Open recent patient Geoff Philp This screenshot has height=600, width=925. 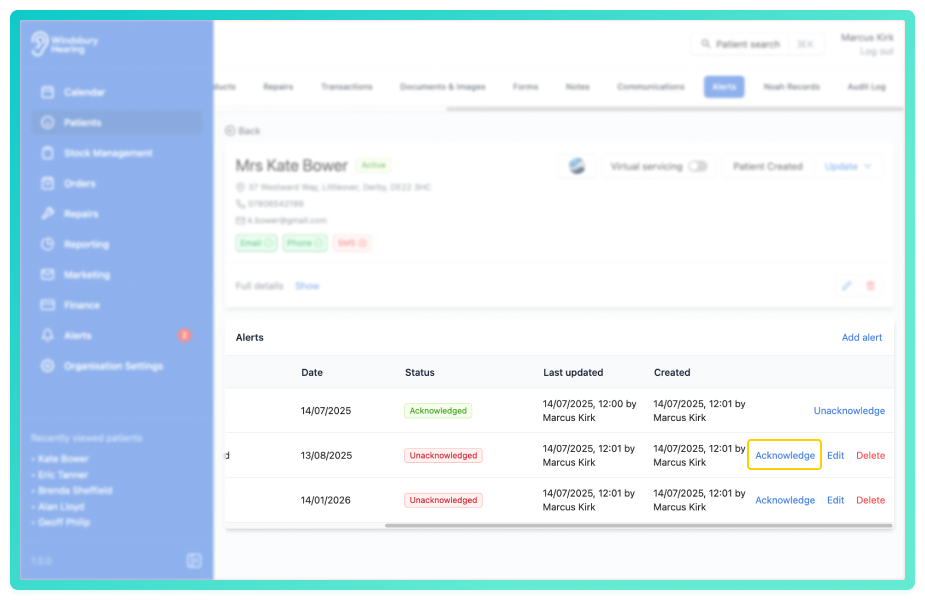tap(64, 522)
